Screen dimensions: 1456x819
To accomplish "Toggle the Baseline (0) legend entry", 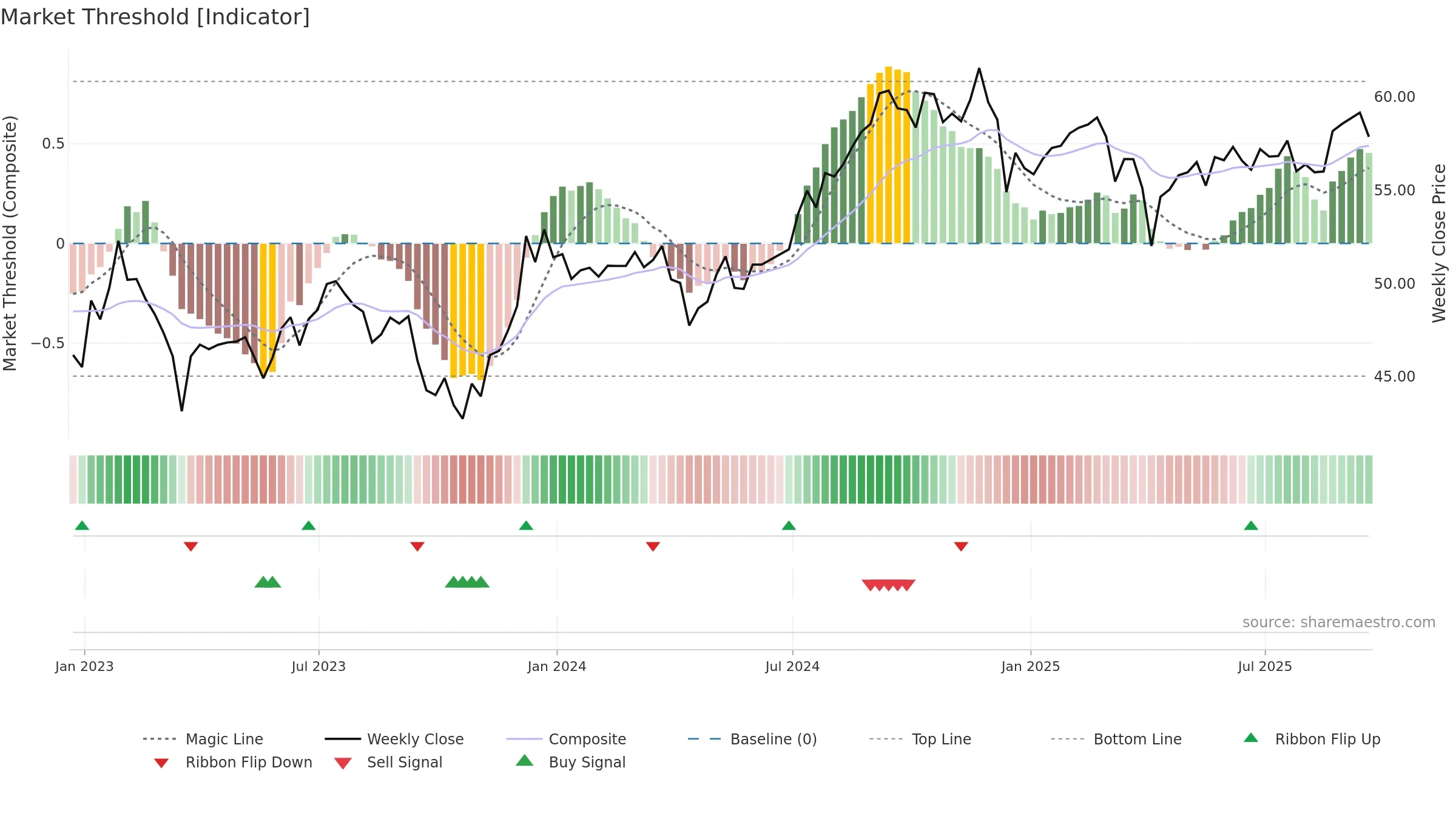I will [x=752, y=739].
